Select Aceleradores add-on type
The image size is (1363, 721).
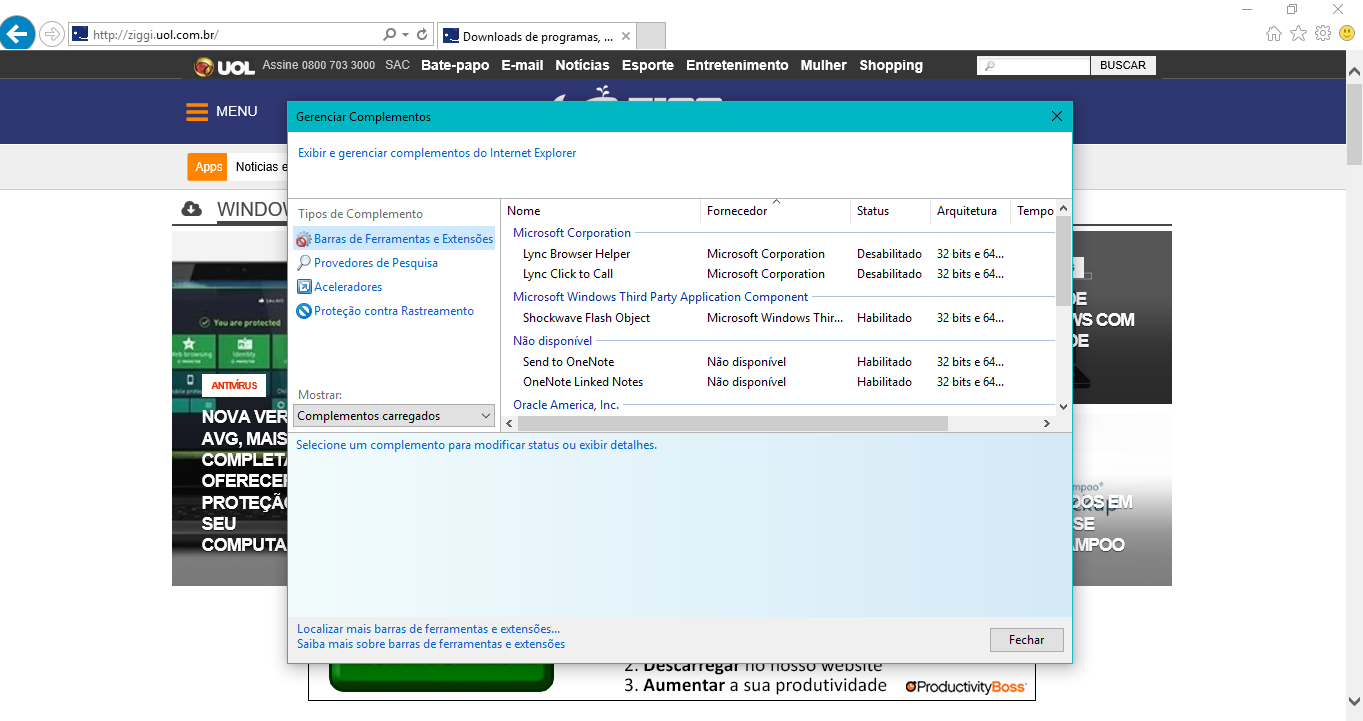(x=339, y=287)
